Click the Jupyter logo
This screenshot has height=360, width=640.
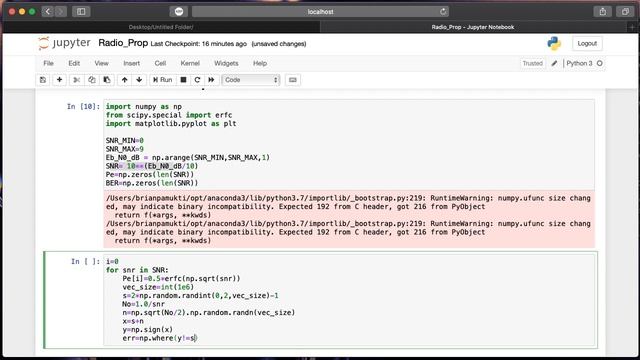[x=64, y=43]
